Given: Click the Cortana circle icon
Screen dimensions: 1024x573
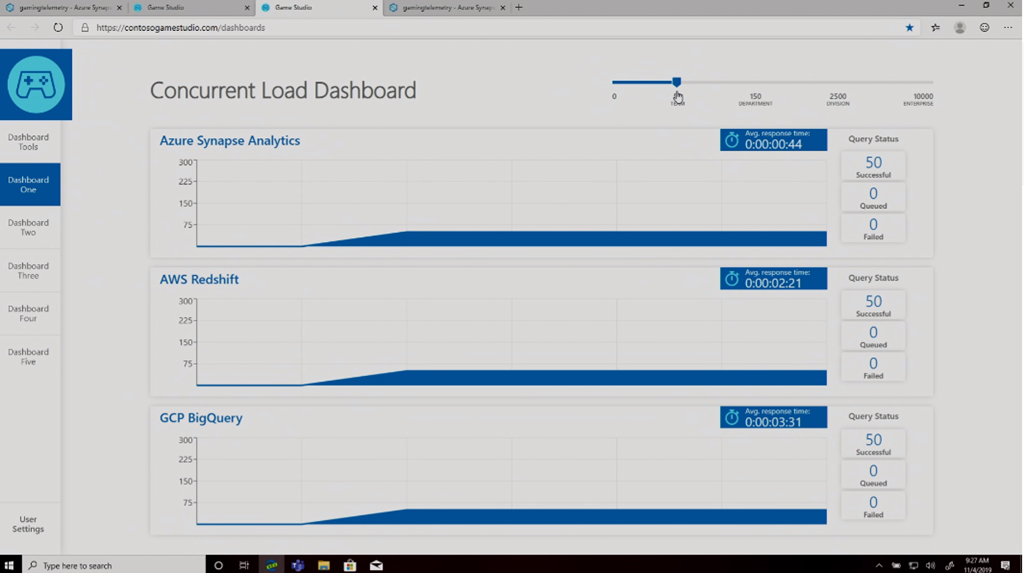Looking at the screenshot, I should (218, 565).
